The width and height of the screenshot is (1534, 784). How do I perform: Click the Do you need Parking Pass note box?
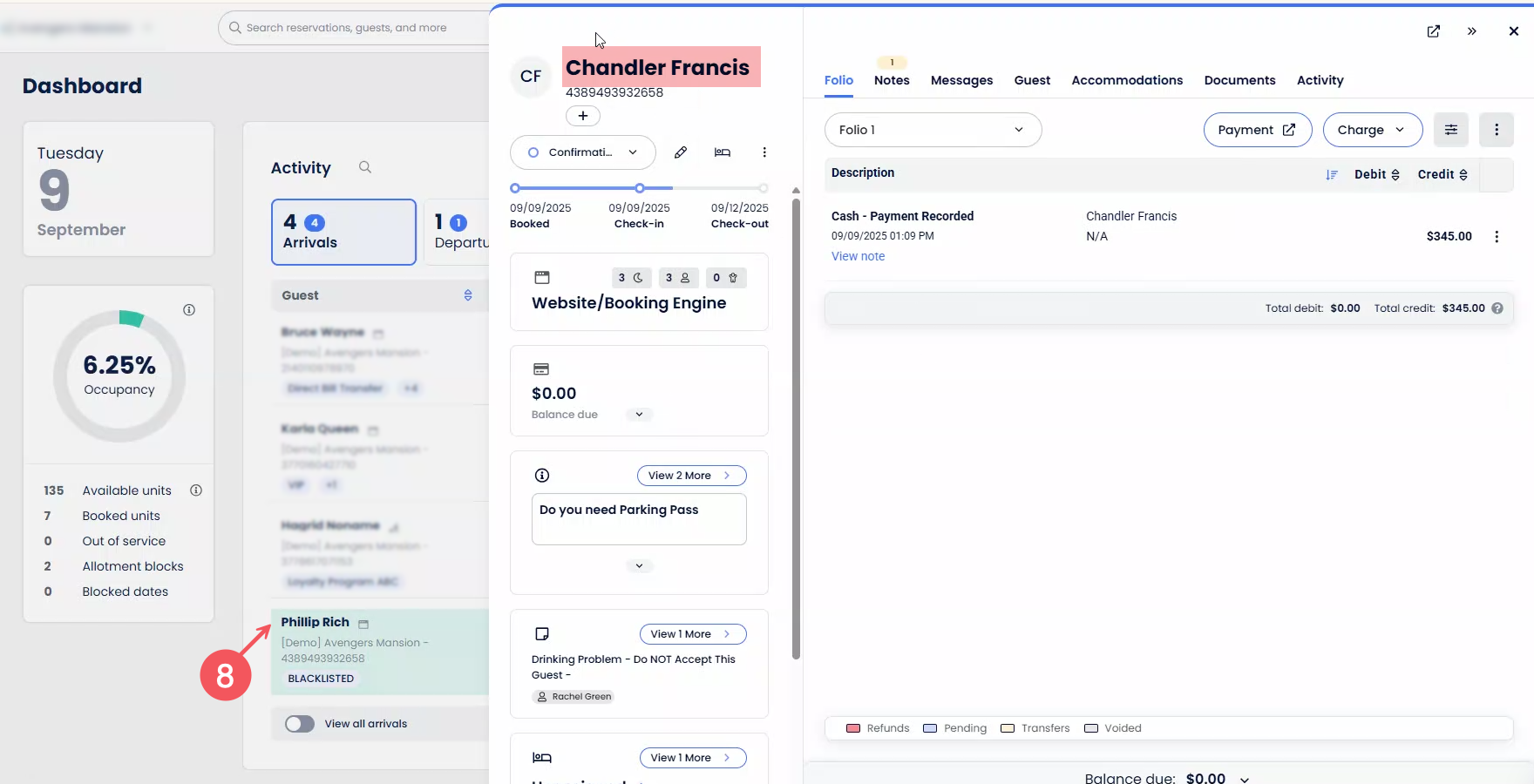pyautogui.click(x=639, y=519)
